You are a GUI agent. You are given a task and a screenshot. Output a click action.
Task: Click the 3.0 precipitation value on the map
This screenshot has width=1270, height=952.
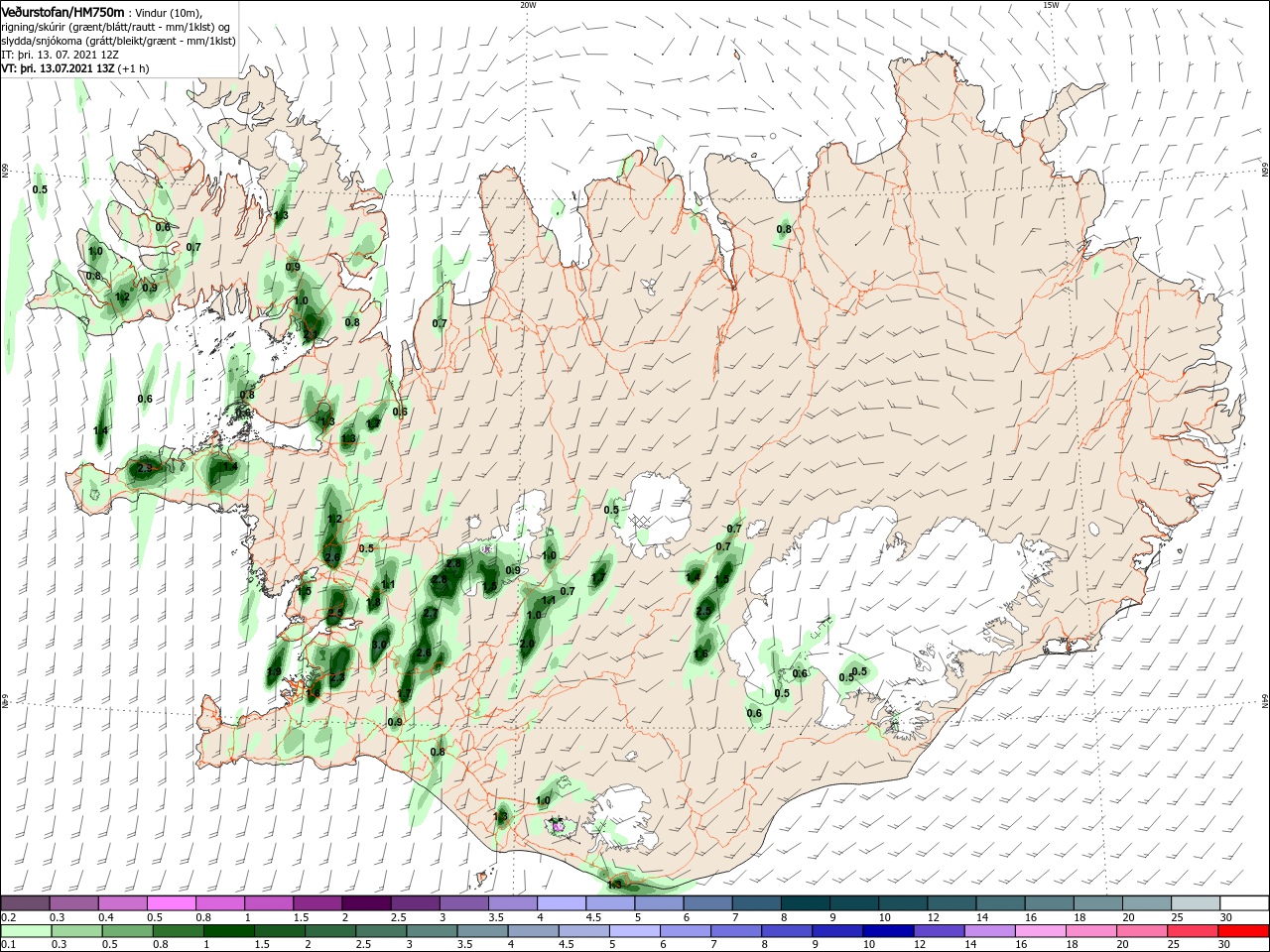378,645
